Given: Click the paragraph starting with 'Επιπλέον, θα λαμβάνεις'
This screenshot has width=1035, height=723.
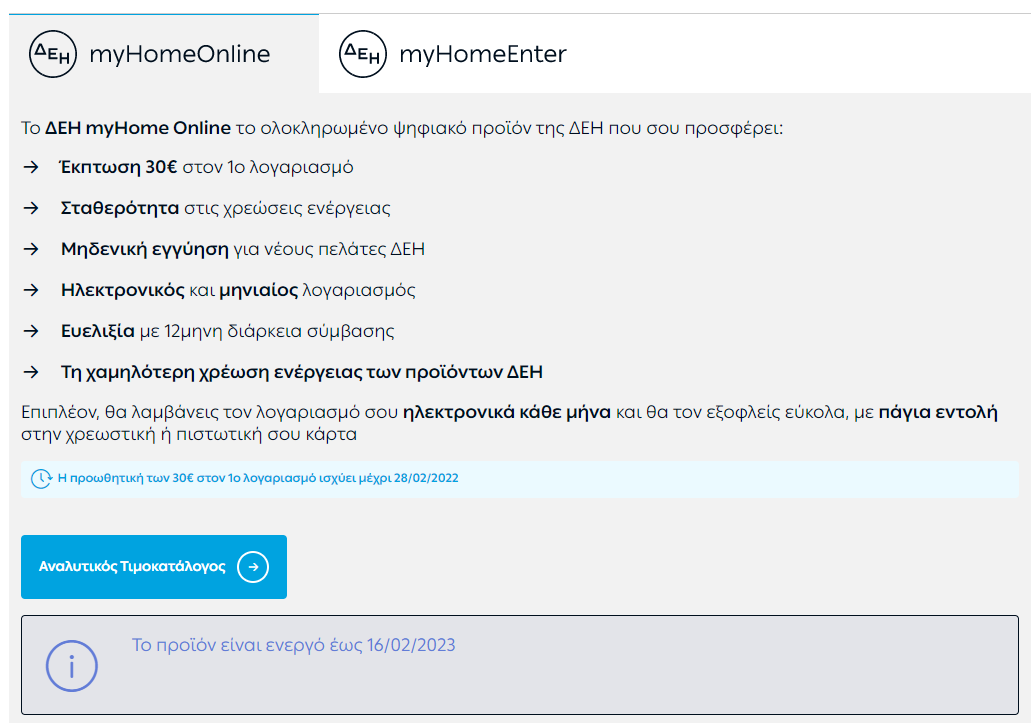Looking at the screenshot, I should [510, 423].
